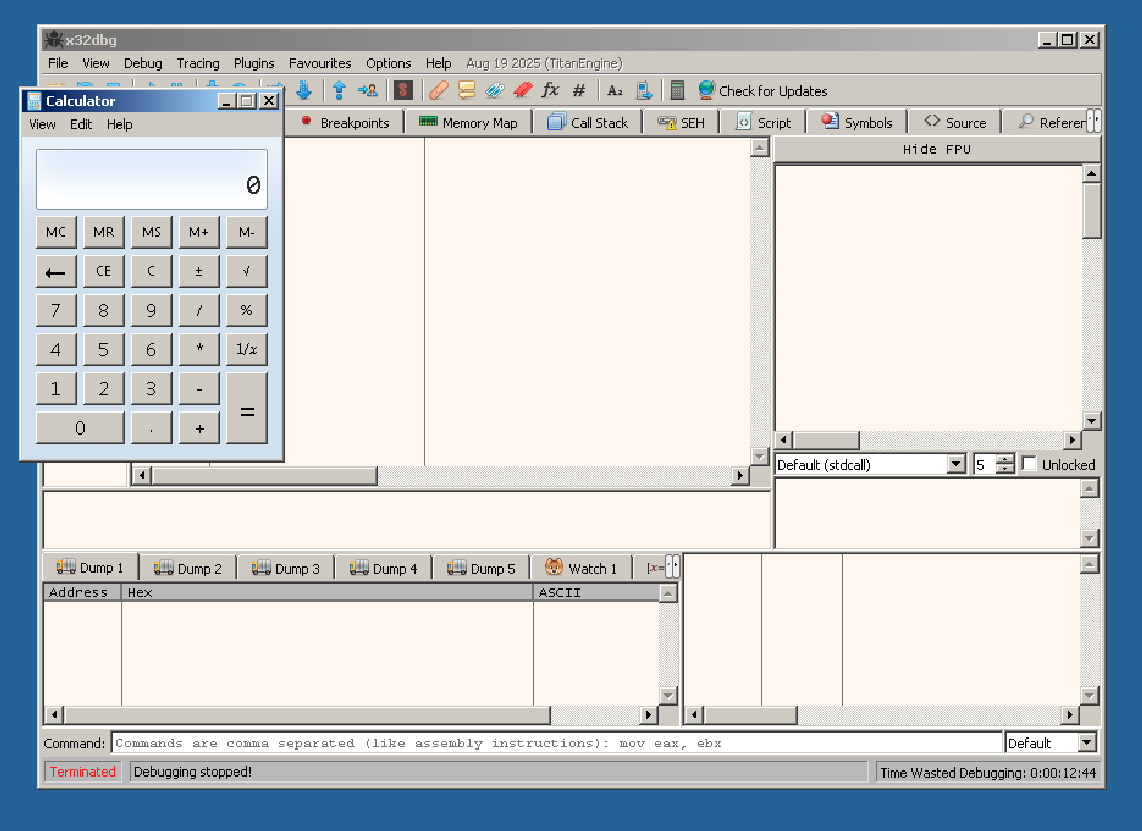The width and height of the screenshot is (1142, 831).
Task: Click the x32dbg bug title bar icon
Action: [53, 39]
